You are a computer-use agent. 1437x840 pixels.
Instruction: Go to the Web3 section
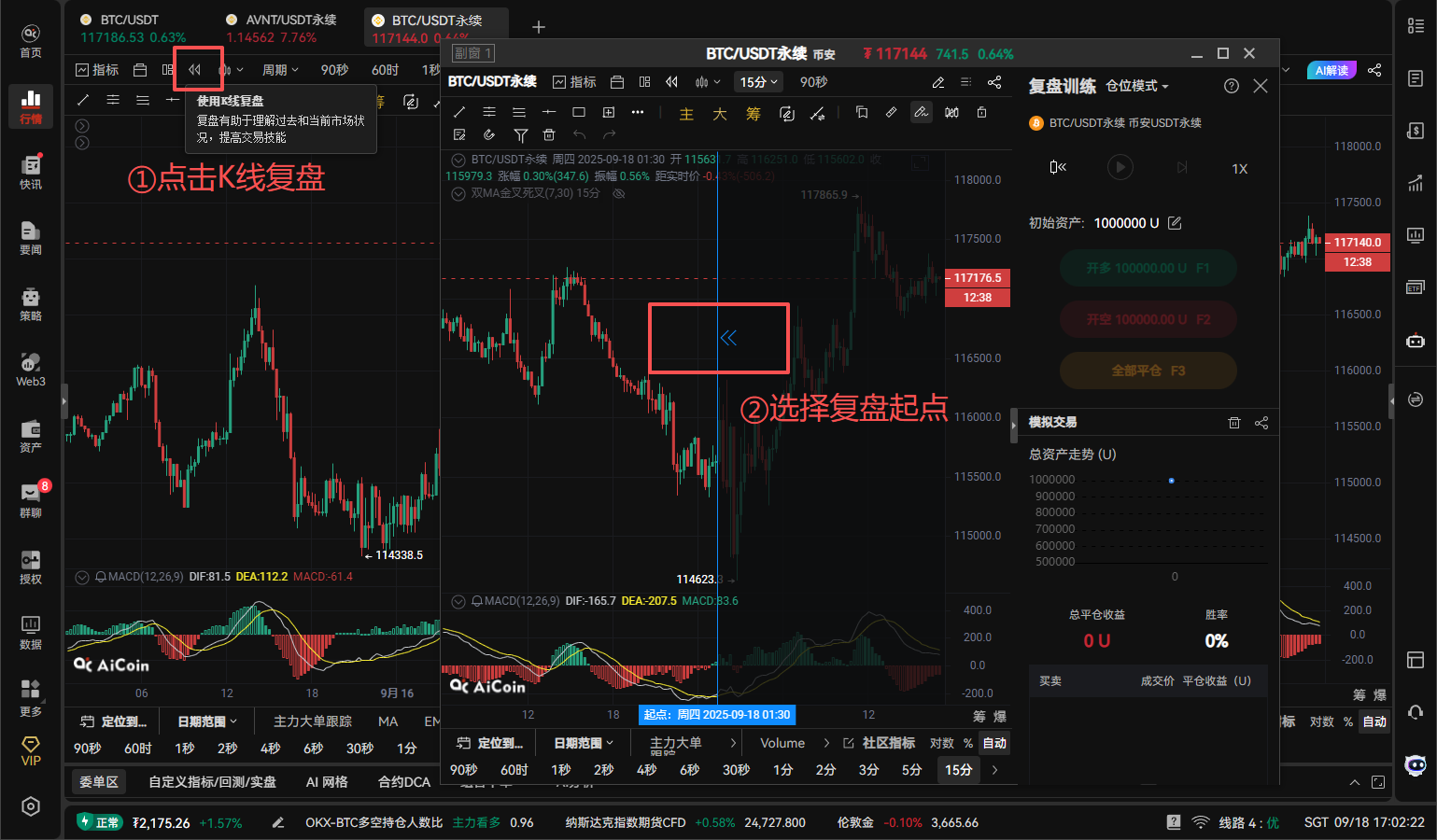(31, 370)
